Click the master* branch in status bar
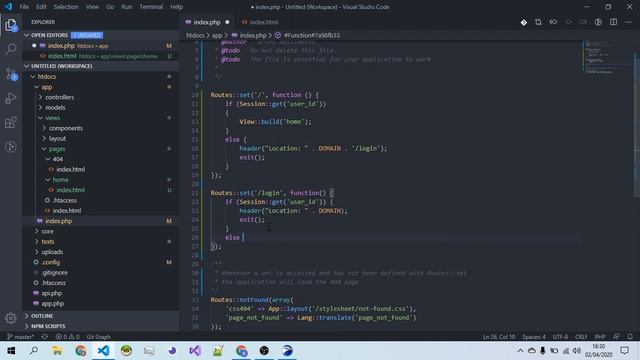 (x=20, y=337)
